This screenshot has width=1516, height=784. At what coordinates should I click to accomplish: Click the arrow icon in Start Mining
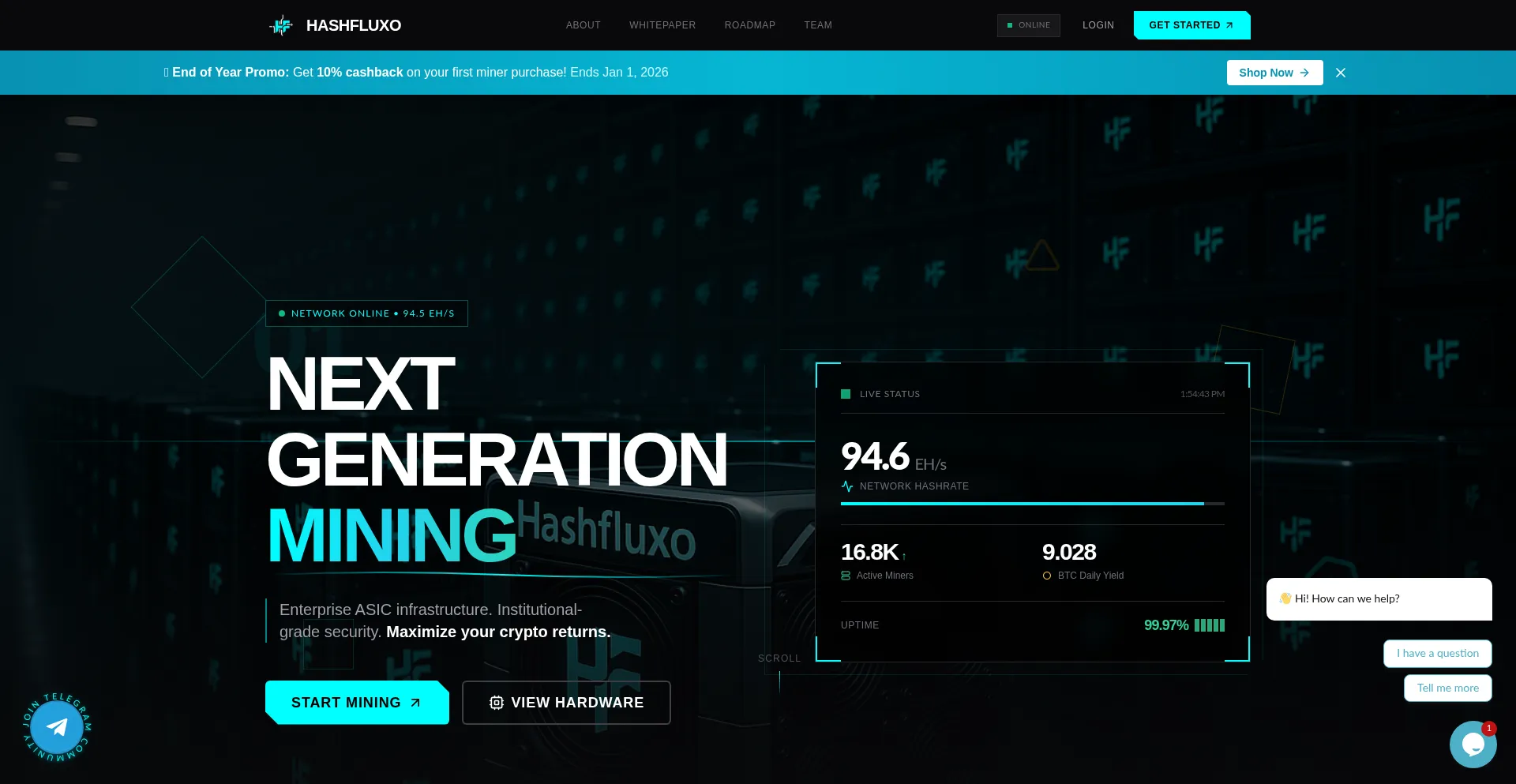(414, 702)
